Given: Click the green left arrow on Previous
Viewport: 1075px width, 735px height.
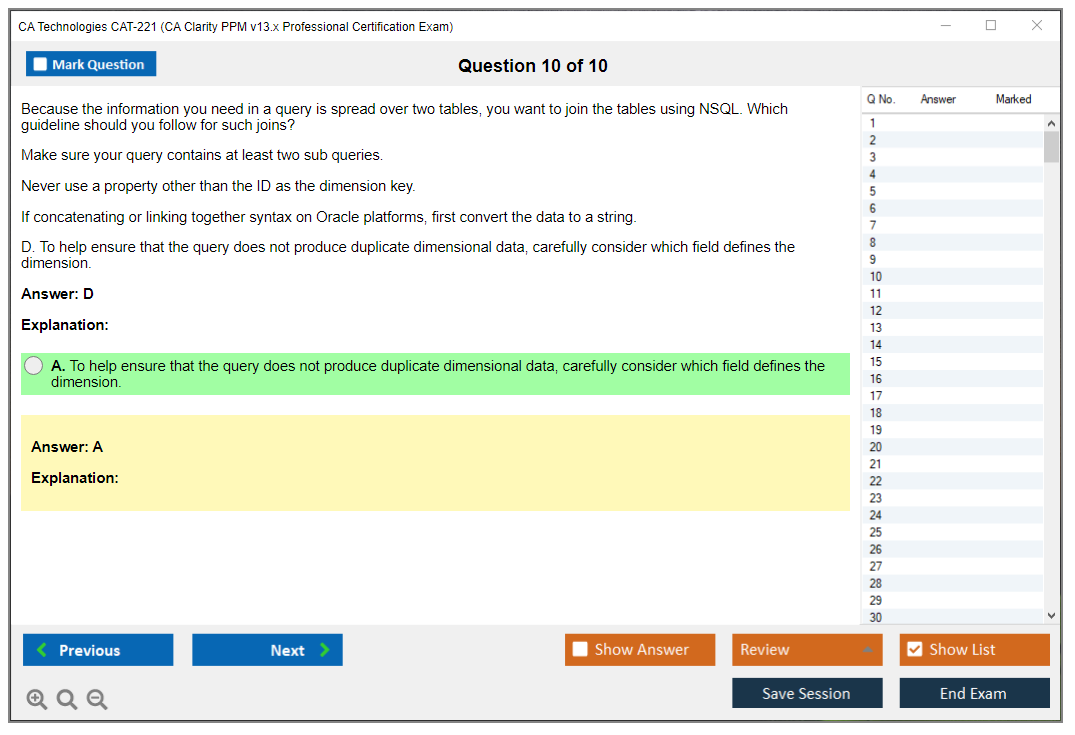Looking at the screenshot, I should pyautogui.click(x=41, y=650).
